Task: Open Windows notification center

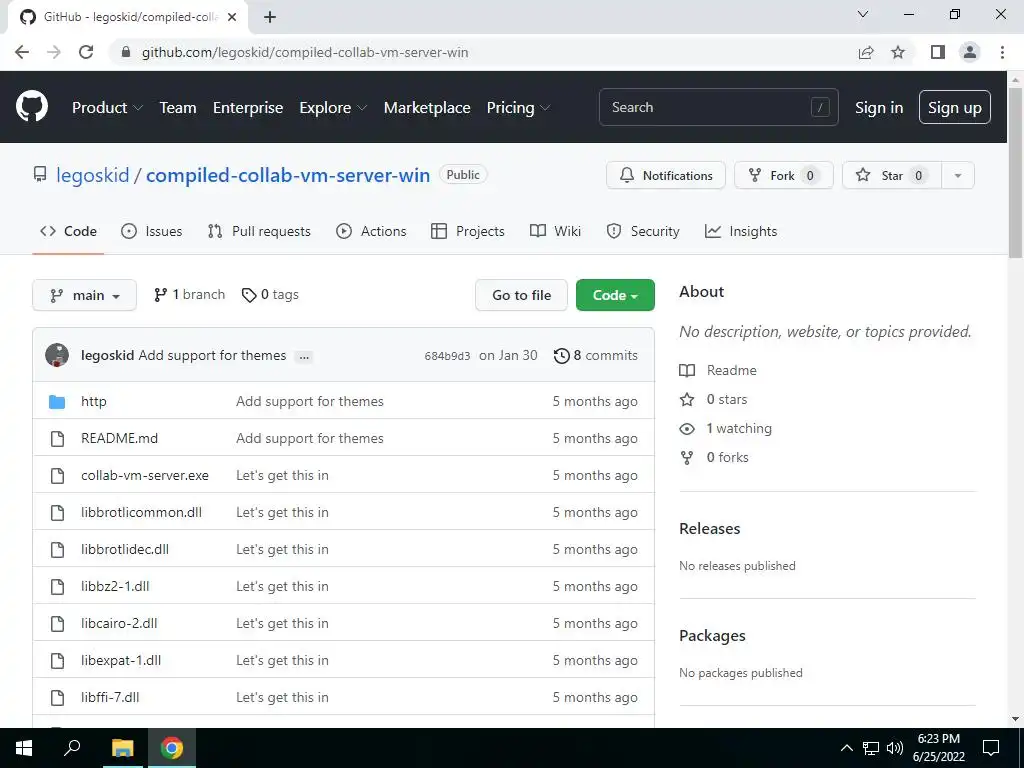Action: tap(991, 748)
